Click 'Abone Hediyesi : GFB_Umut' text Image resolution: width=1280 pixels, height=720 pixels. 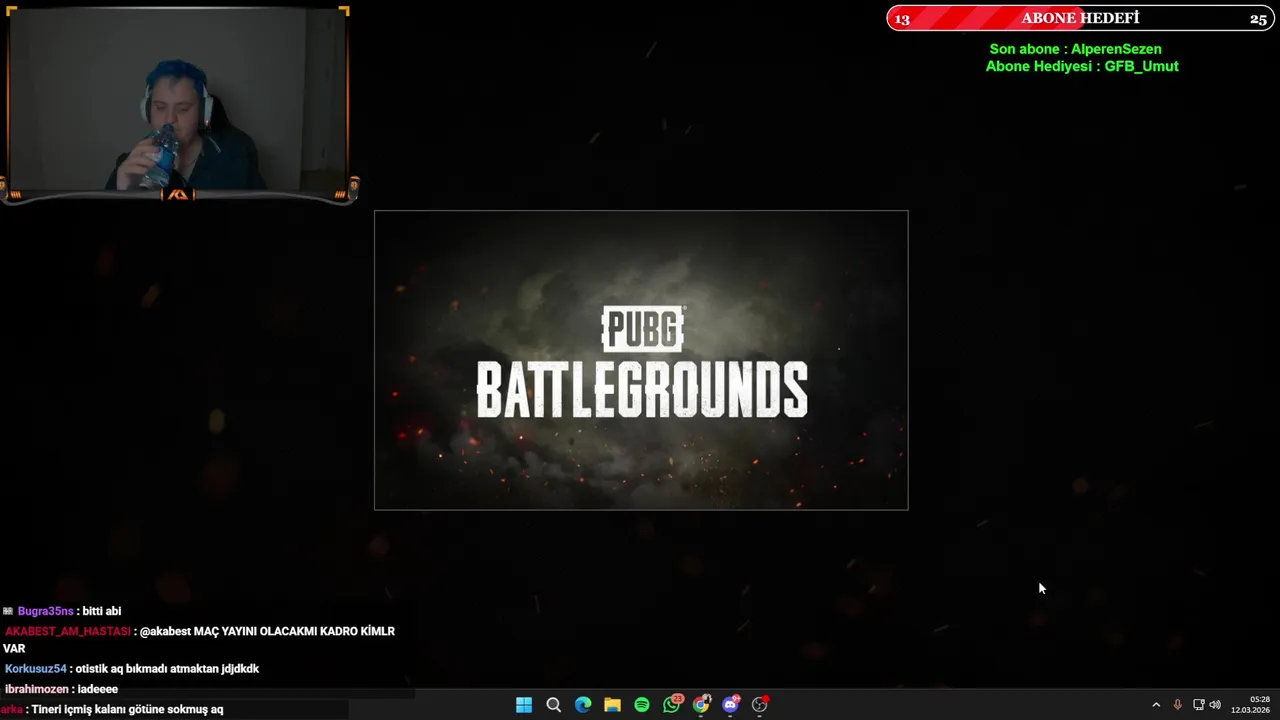[1082, 66]
